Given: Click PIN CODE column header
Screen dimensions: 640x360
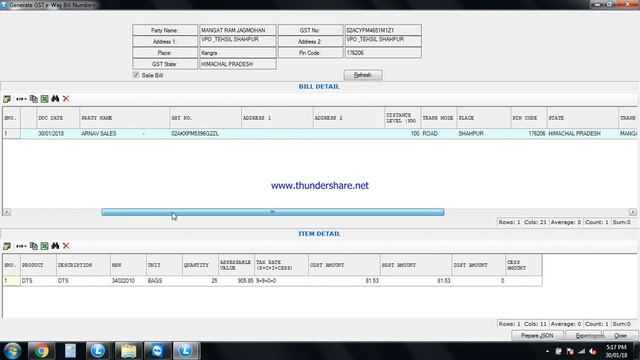Looking at the screenshot, I should [x=529, y=118].
